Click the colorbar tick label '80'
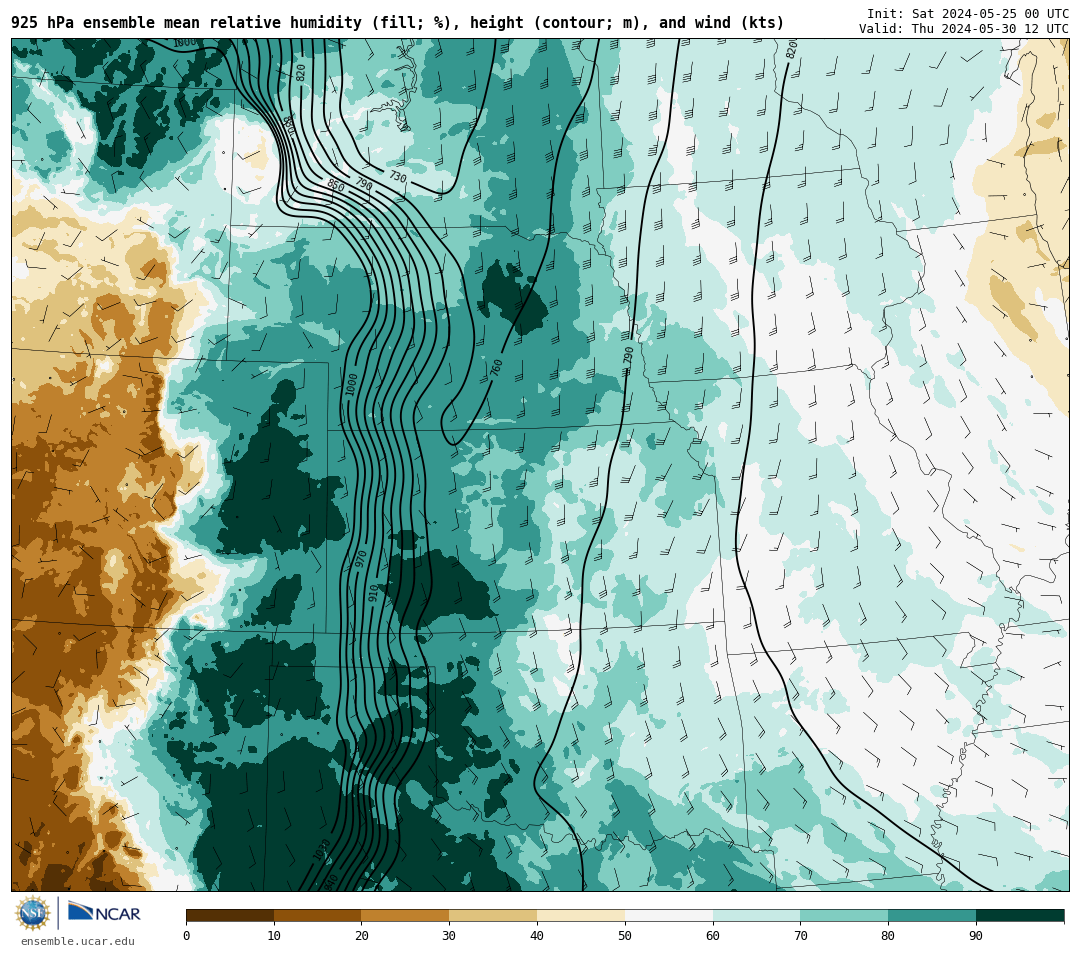1080x954 pixels. point(888,935)
